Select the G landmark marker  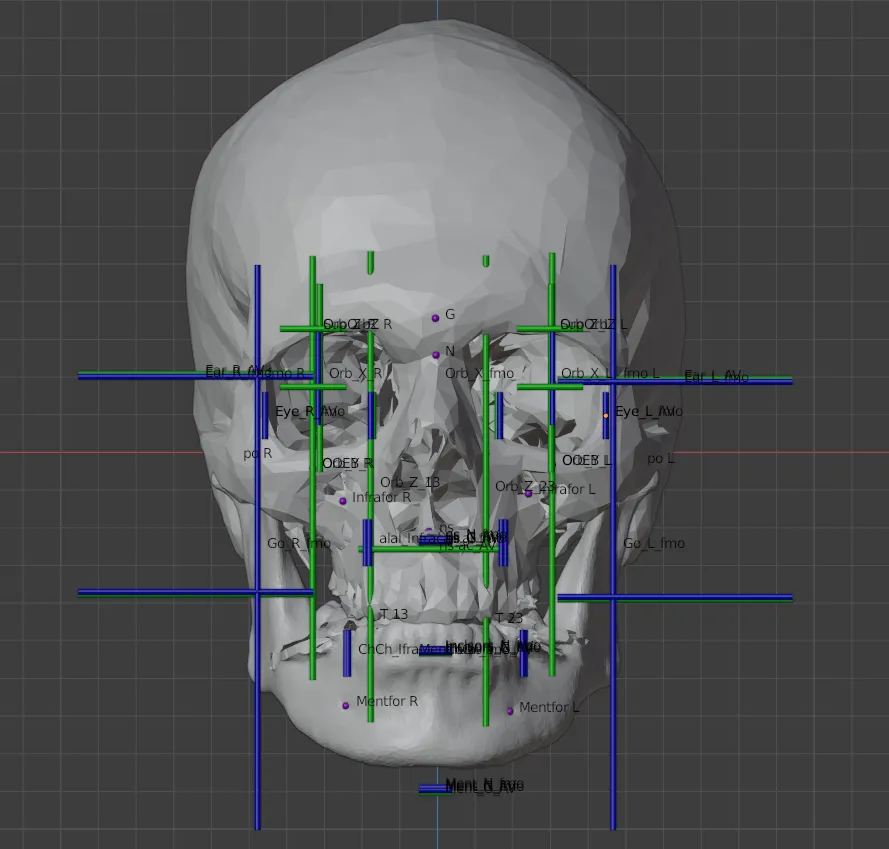[434, 316]
